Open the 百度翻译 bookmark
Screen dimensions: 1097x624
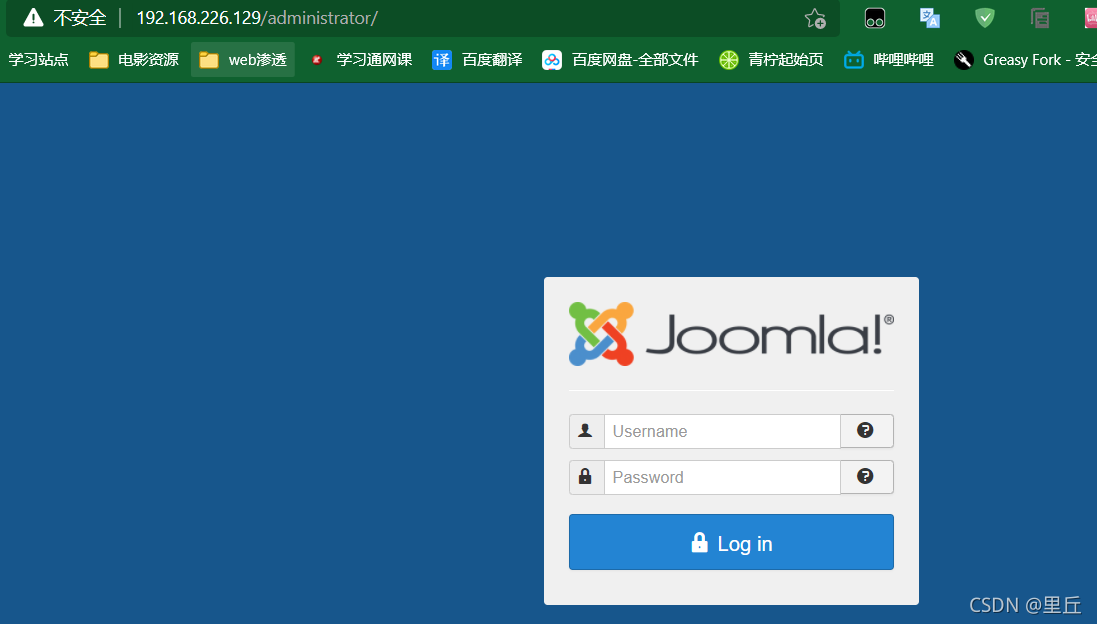pos(477,60)
